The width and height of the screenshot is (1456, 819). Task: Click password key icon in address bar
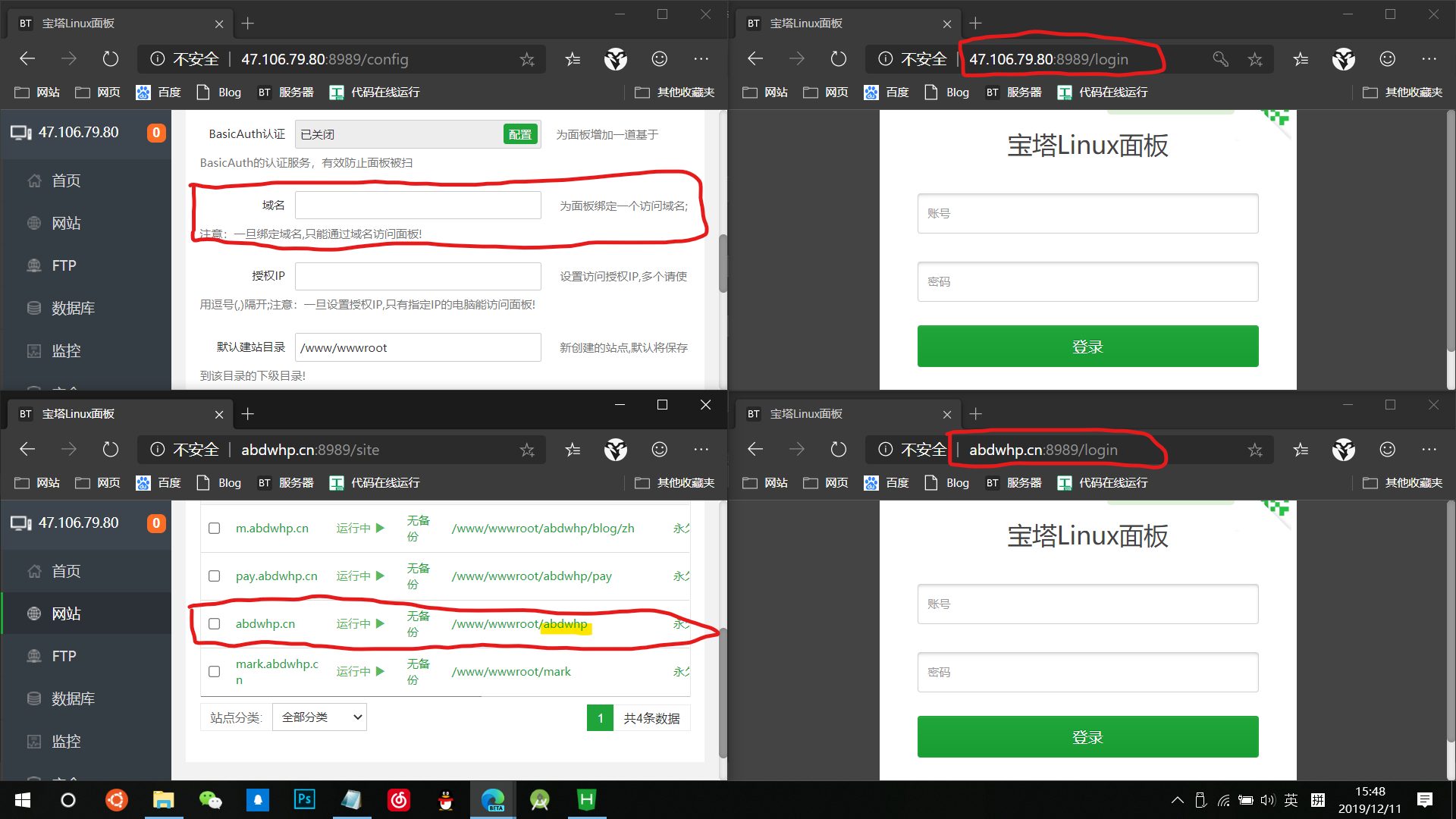1220,59
